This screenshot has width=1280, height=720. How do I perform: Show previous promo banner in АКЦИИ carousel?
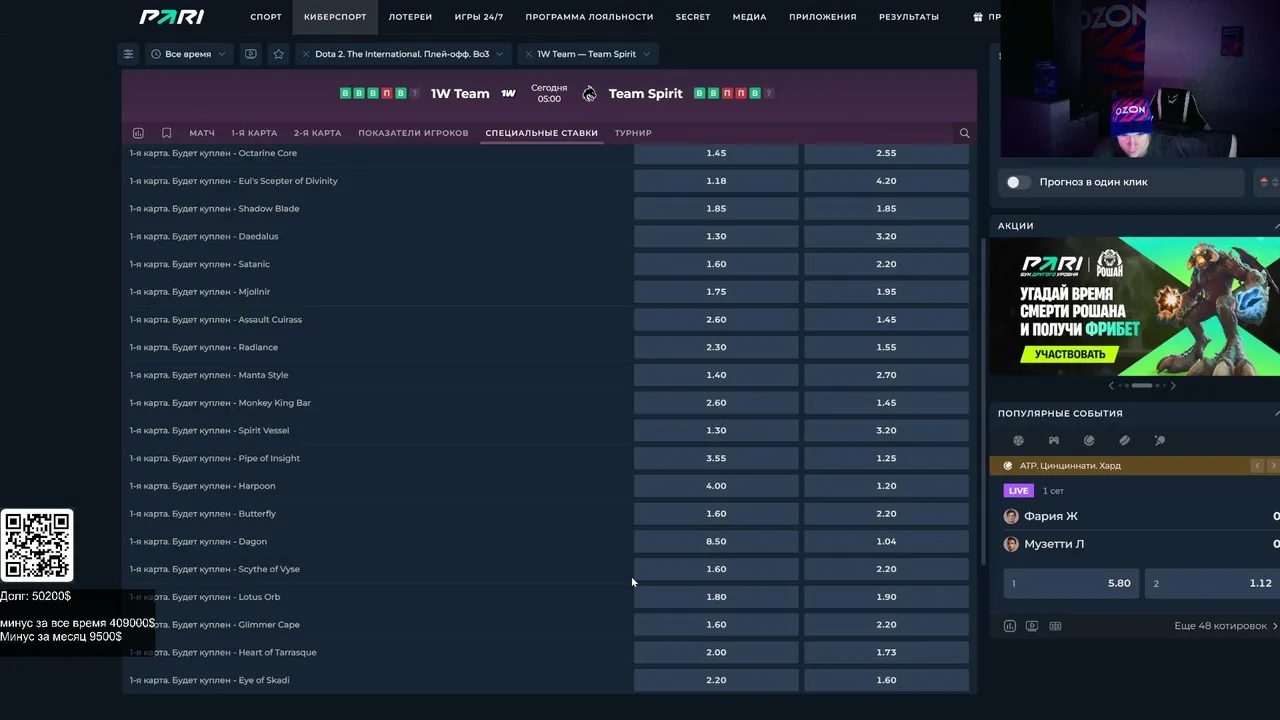1111,385
